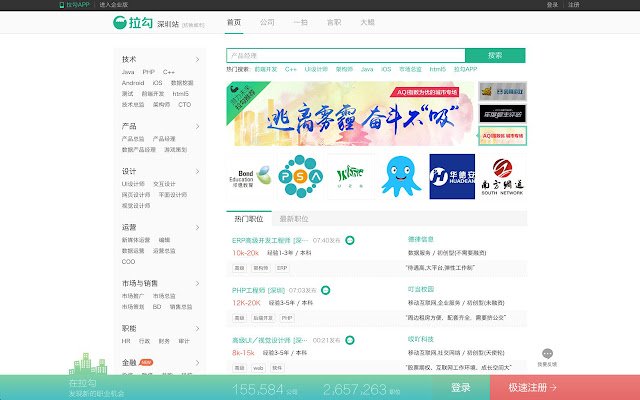Click the html5 hot search link

[438, 69]
